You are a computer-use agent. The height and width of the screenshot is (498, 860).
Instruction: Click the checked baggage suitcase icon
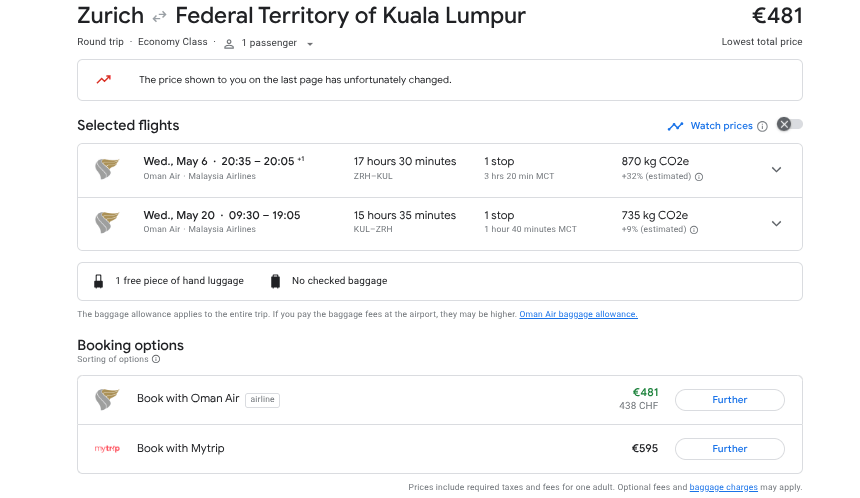275,281
